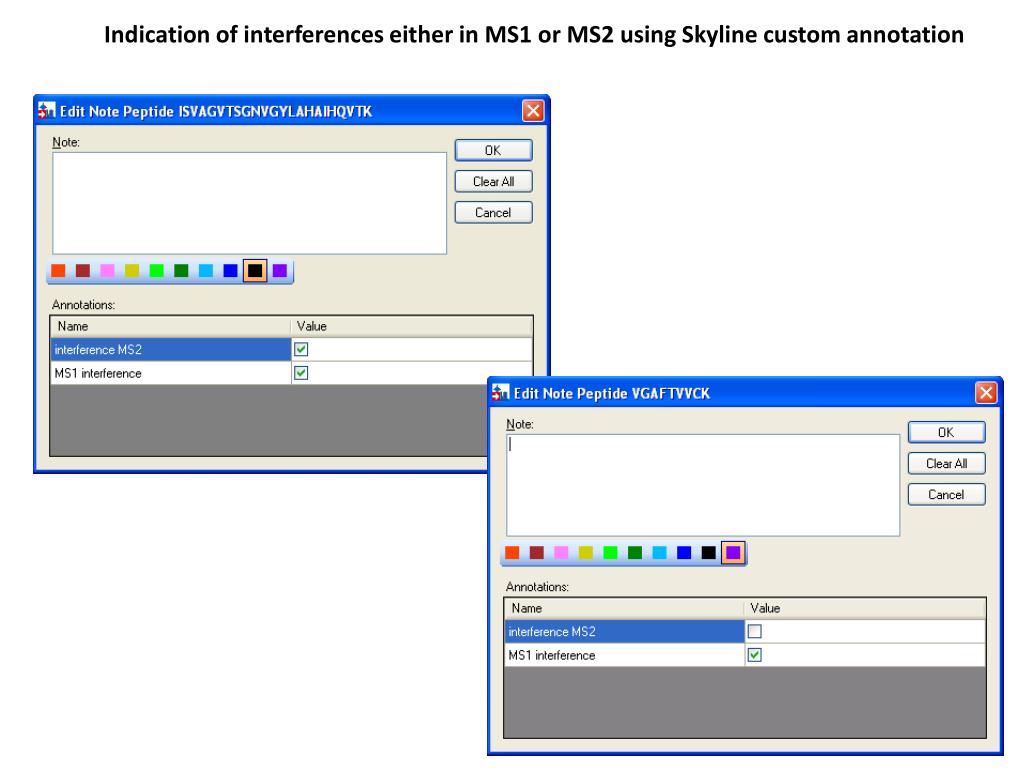
Task: Uncheck MS1 interference in the VGAFTVVCK dialog
Action: [x=755, y=655]
